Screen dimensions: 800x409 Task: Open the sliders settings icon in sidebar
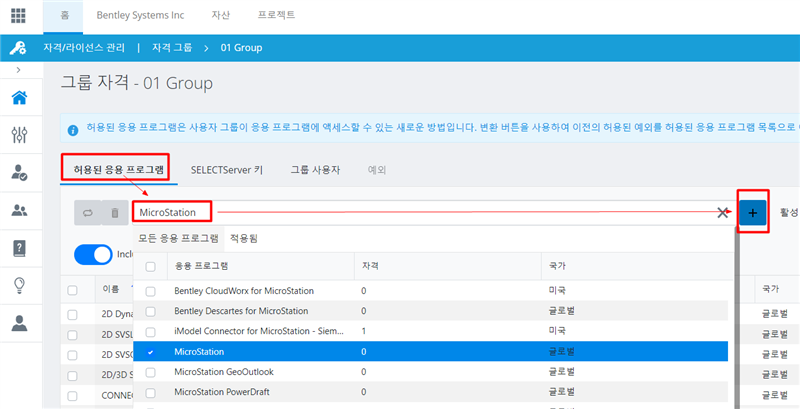pyautogui.click(x=19, y=135)
